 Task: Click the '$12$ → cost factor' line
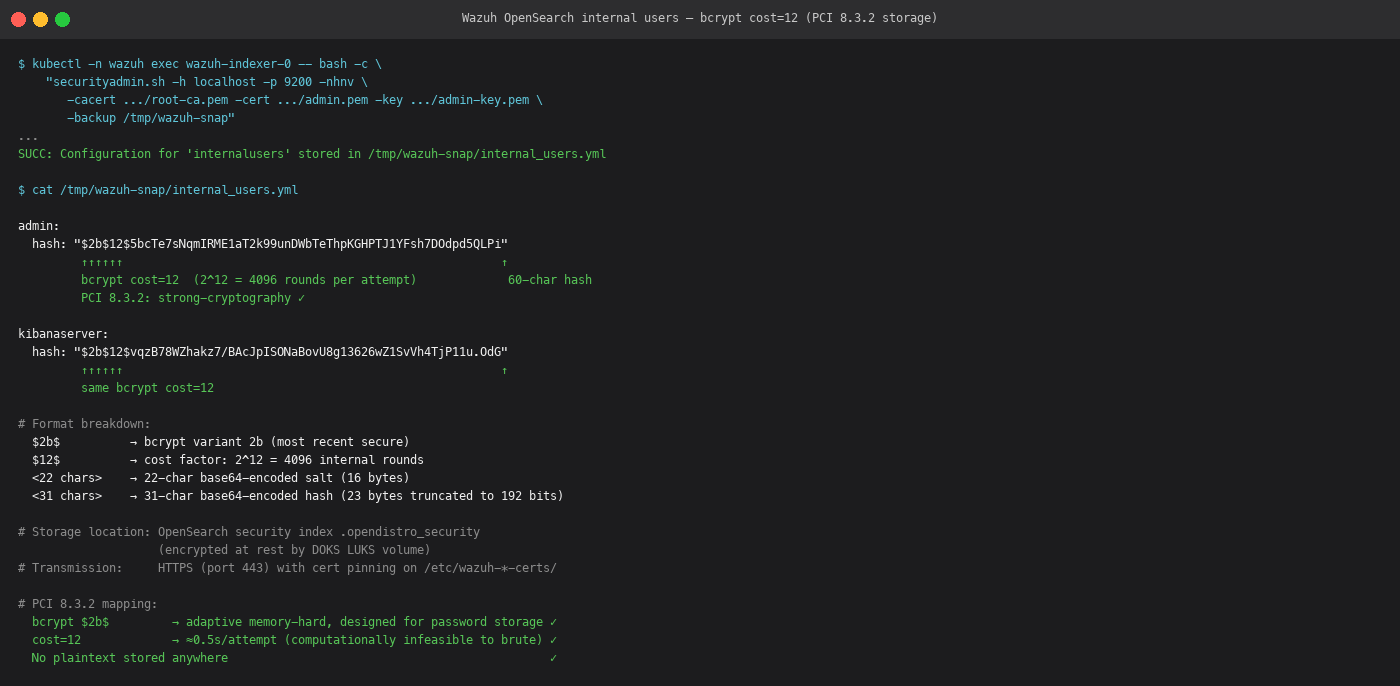click(228, 460)
